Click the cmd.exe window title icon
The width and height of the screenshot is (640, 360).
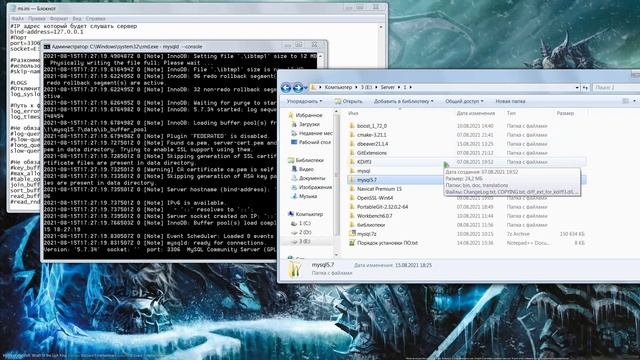coord(47,47)
